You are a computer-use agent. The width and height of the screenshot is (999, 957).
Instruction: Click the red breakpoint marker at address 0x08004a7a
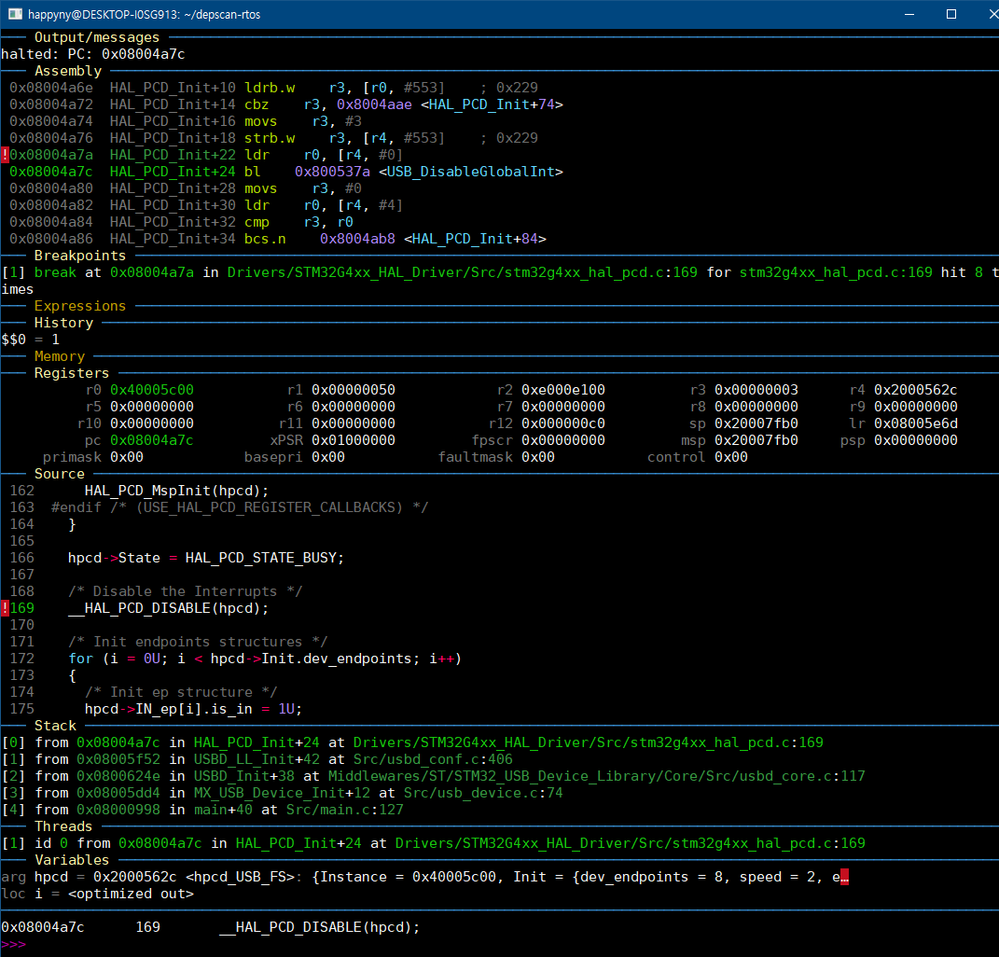[4, 155]
